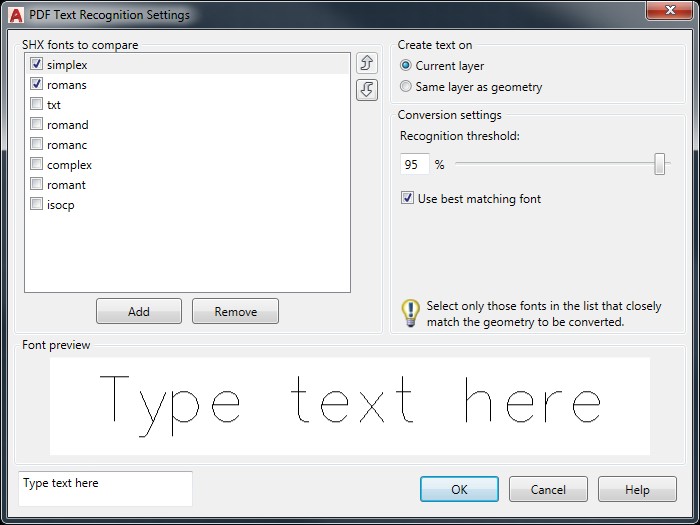Image resolution: width=700 pixels, height=525 pixels.
Task: Click the move font up arrow icon
Action: point(366,65)
